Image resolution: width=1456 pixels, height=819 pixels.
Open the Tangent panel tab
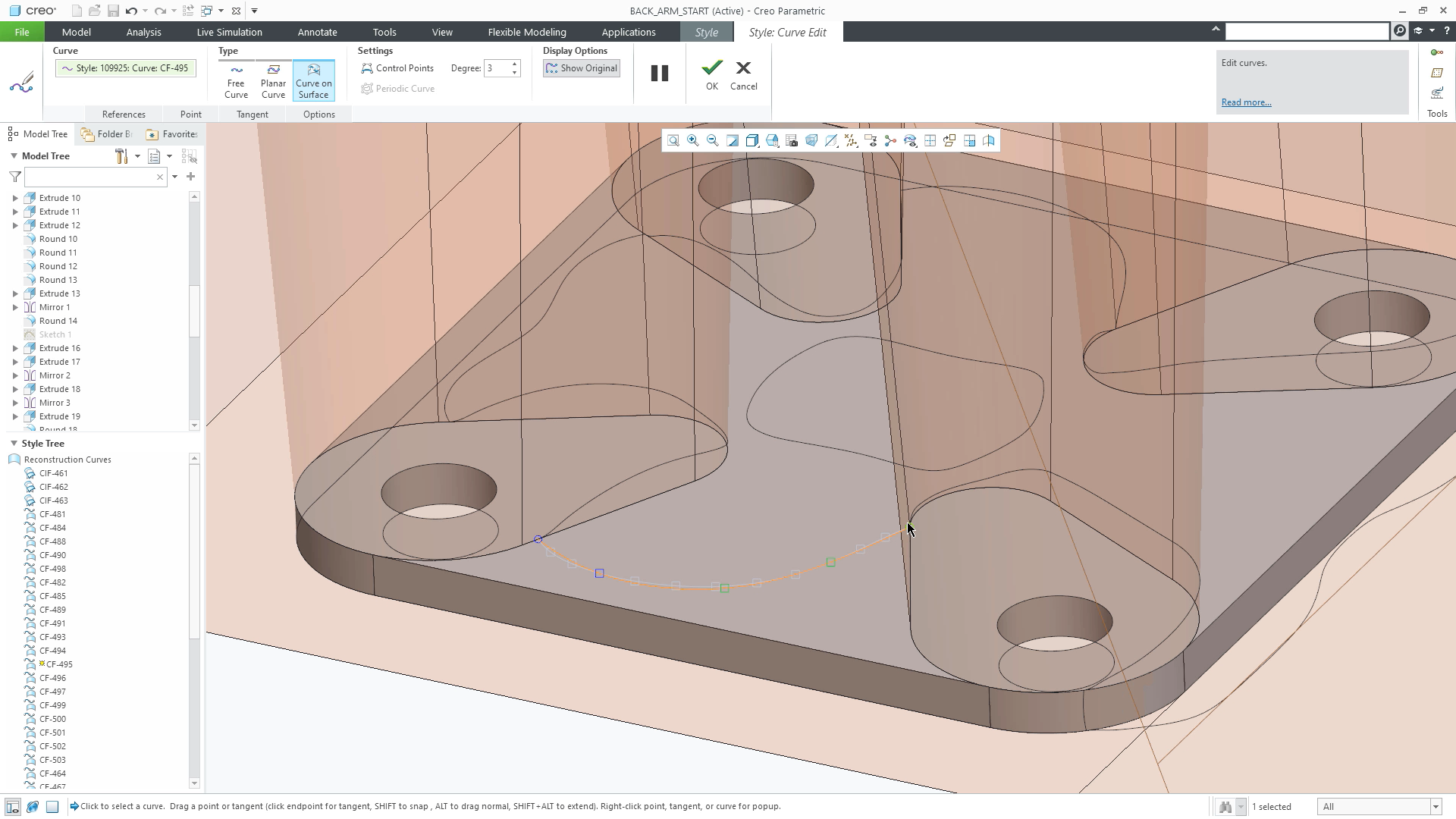pos(252,115)
